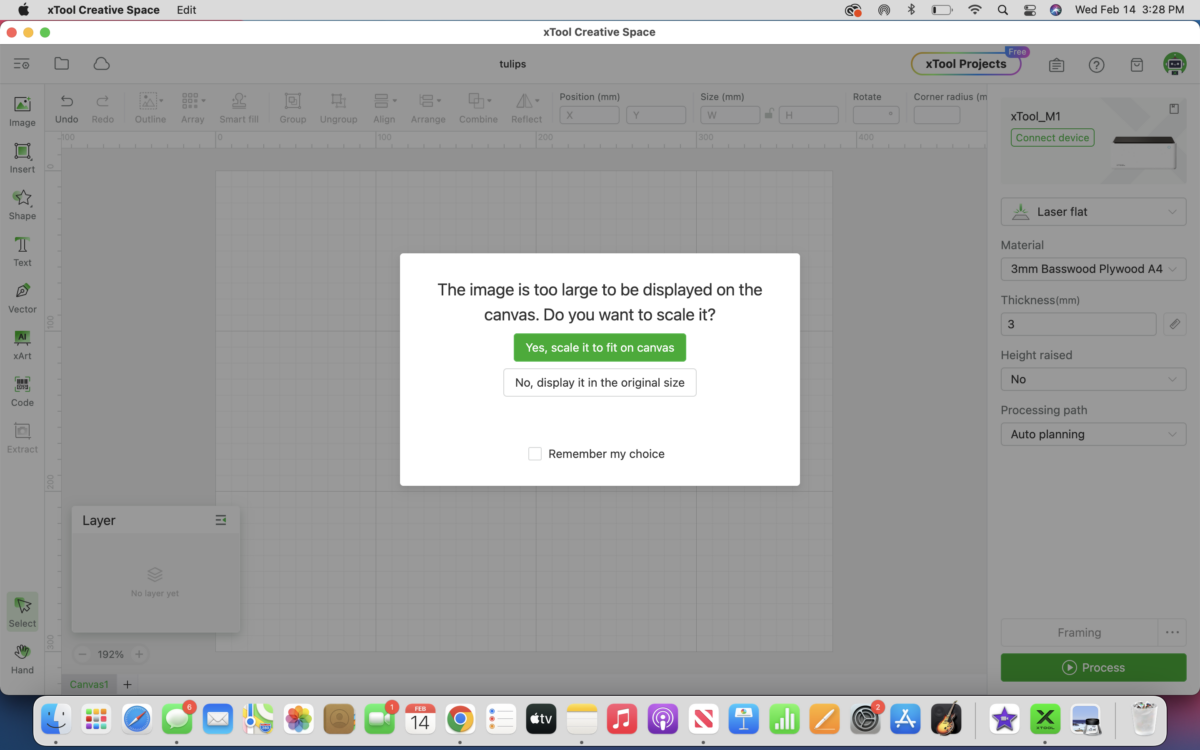Open the Apple menu
The height and width of the screenshot is (750, 1200).
(x=23, y=10)
